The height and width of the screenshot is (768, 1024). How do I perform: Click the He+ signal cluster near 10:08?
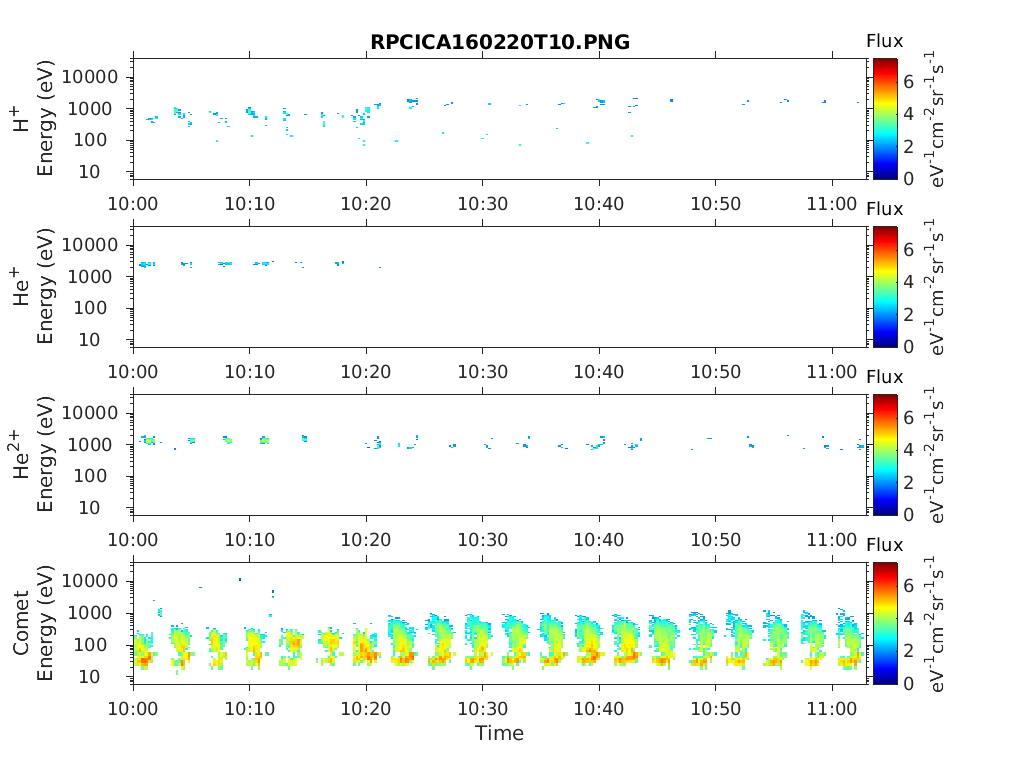[x=225, y=264]
